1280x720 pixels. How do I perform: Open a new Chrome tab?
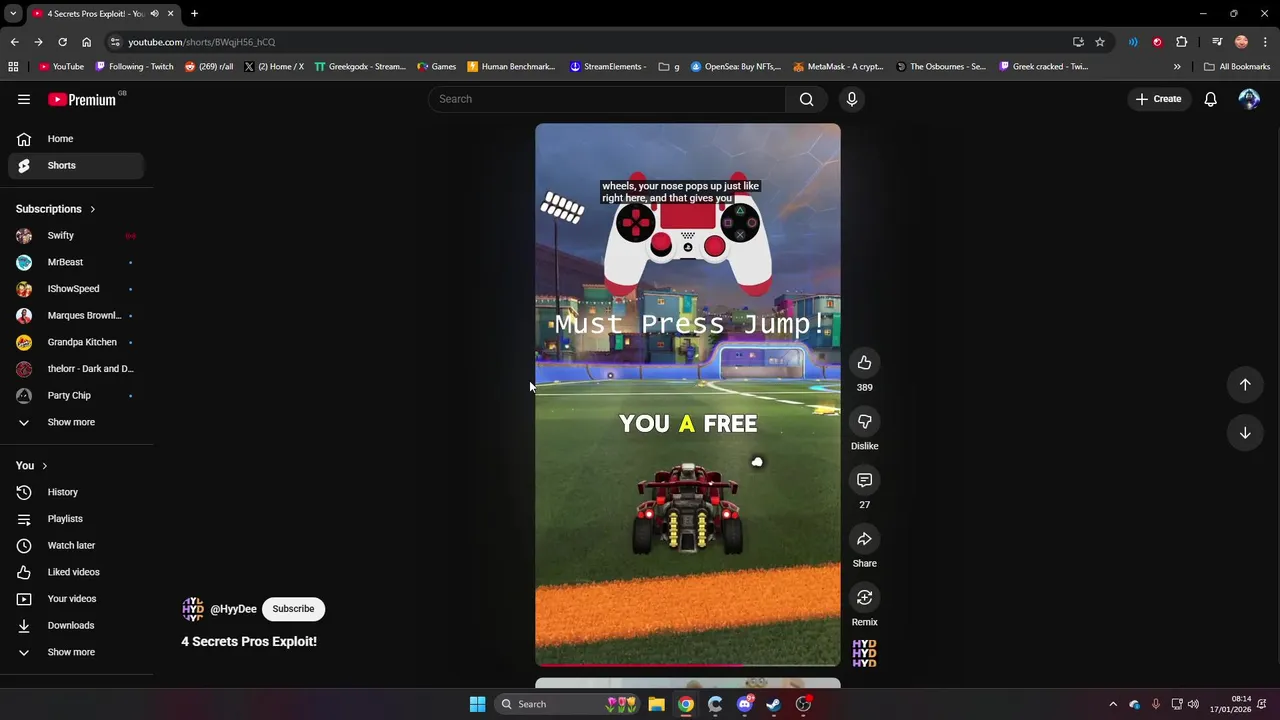click(194, 14)
